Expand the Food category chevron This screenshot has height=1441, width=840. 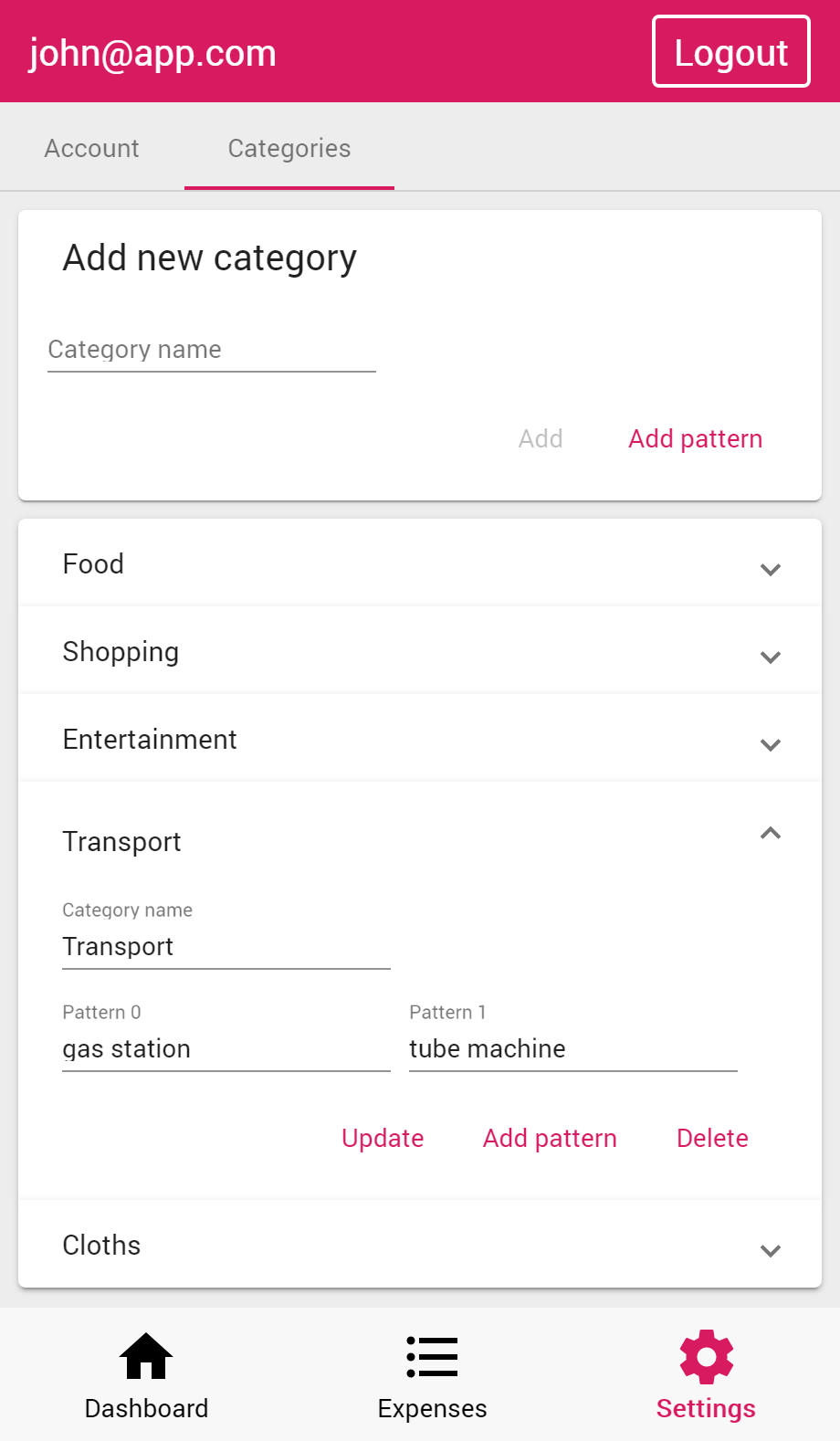tap(770, 569)
